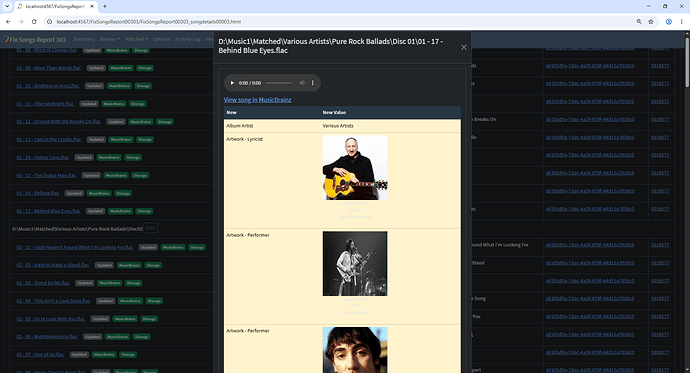Open 01 - 15 - The Guitar Man.flac
Image resolution: width=690 pixels, height=373 pixels.
point(46,175)
